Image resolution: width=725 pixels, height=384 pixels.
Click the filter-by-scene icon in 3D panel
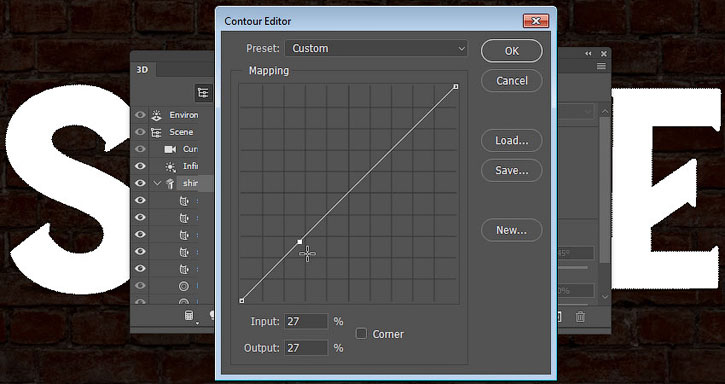pos(203,93)
